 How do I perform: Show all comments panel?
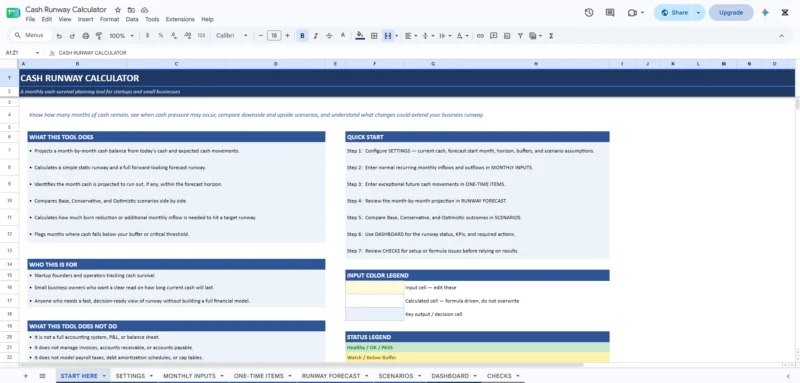(610, 13)
